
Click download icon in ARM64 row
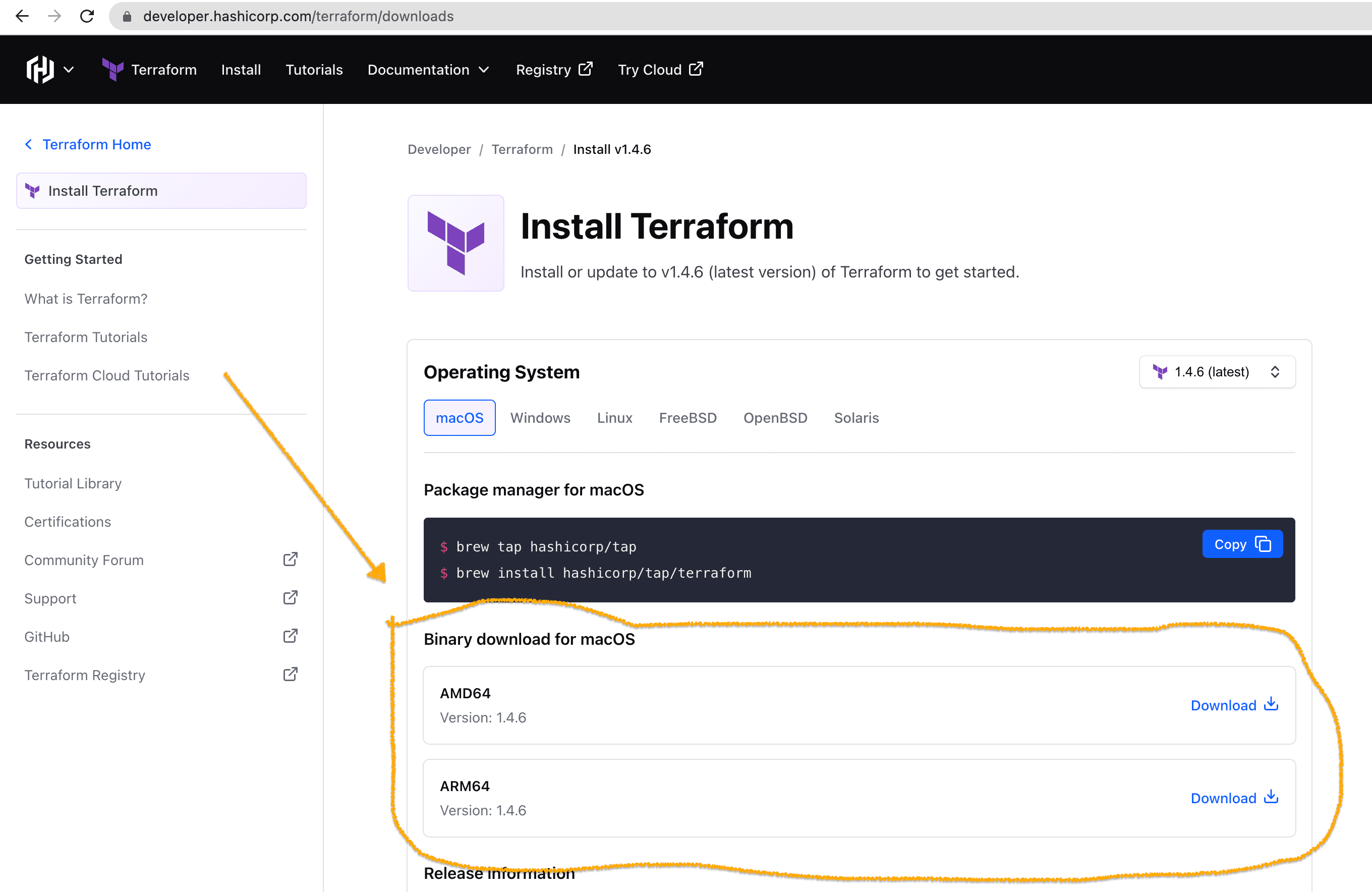(1271, 797)
